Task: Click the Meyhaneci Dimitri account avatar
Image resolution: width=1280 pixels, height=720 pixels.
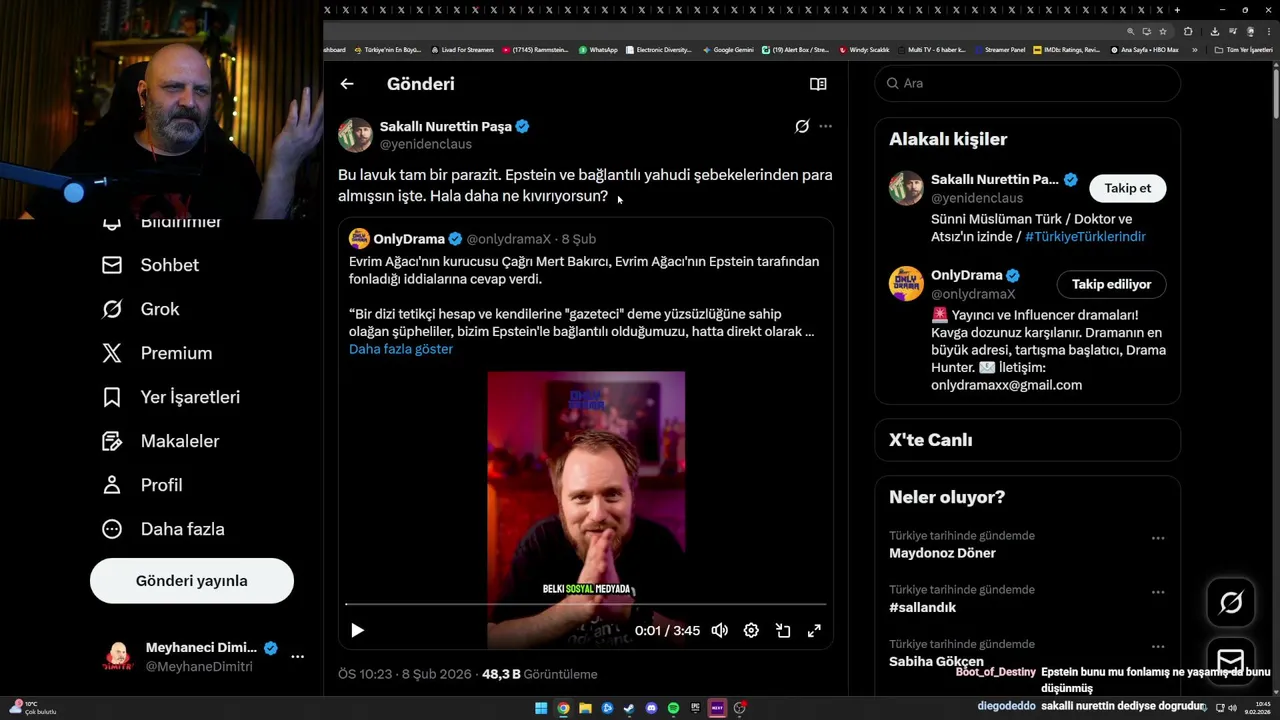Action: (x=118, y=657)
